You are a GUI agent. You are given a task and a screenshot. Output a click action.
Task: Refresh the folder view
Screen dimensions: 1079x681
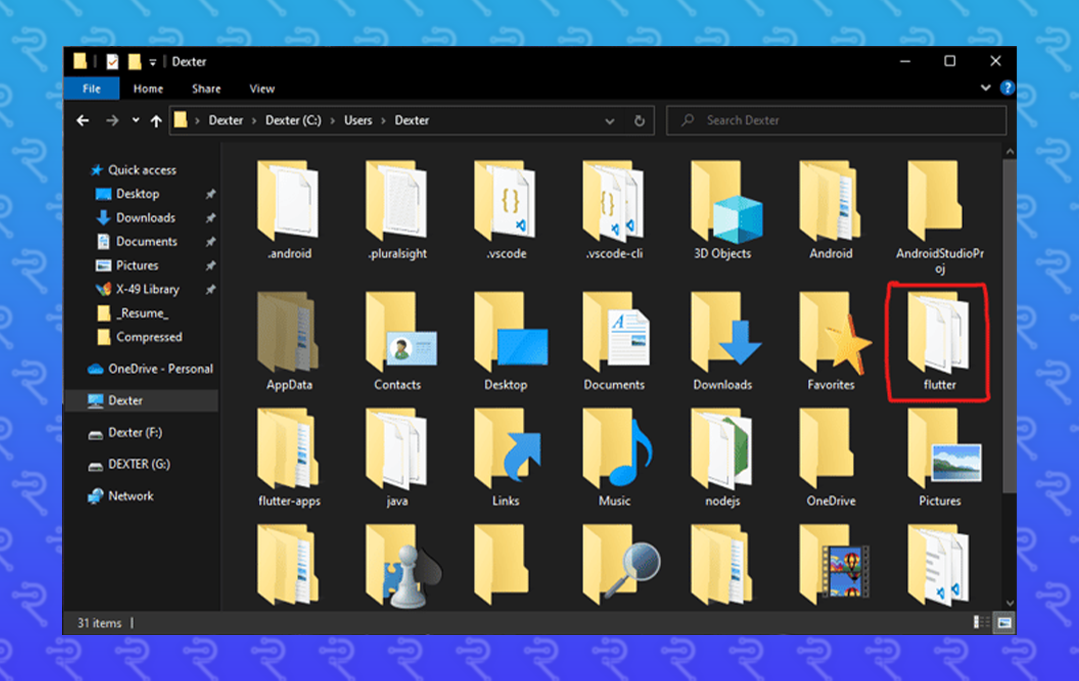[639, 121]
